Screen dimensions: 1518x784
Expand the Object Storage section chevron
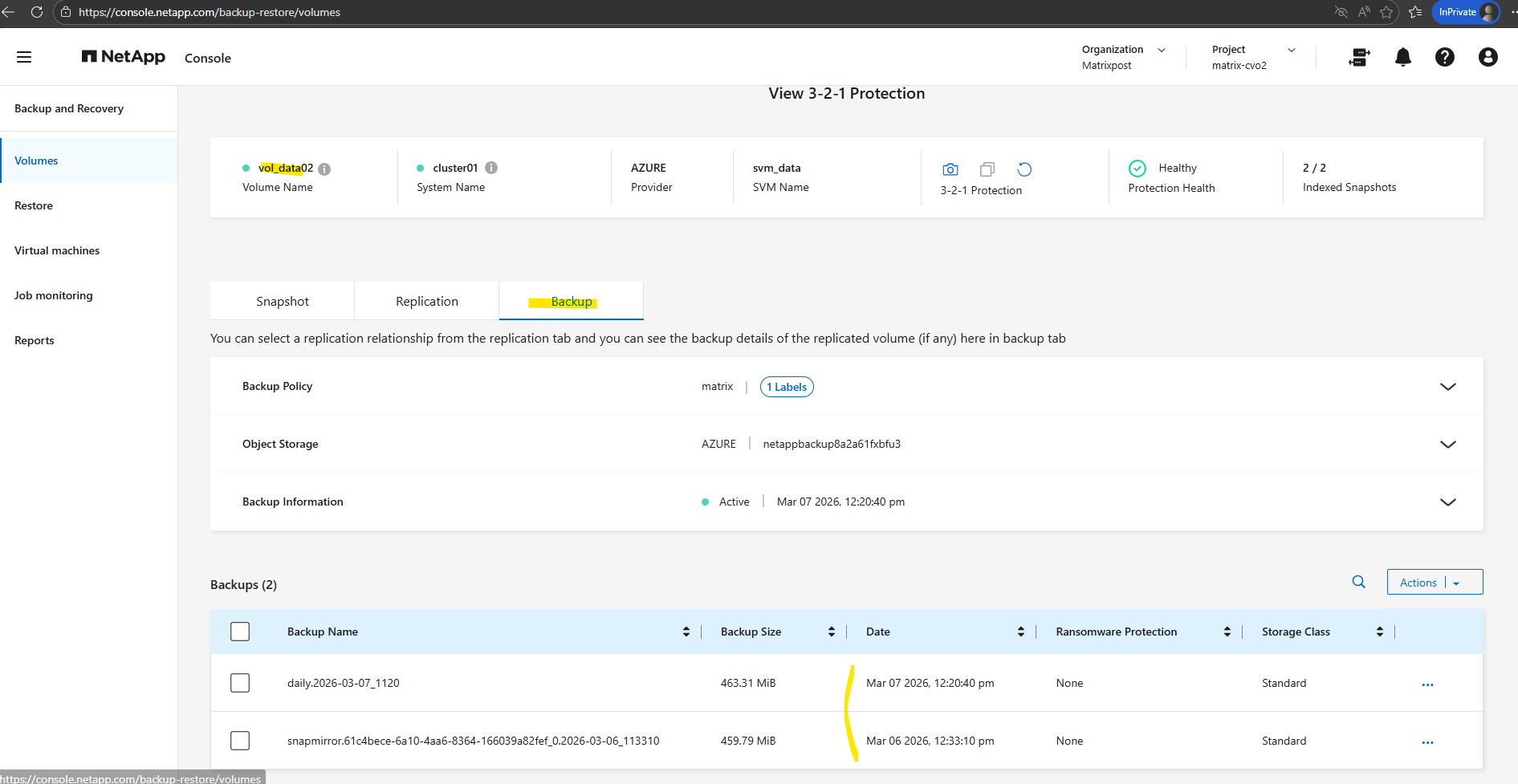[1447, 445]
